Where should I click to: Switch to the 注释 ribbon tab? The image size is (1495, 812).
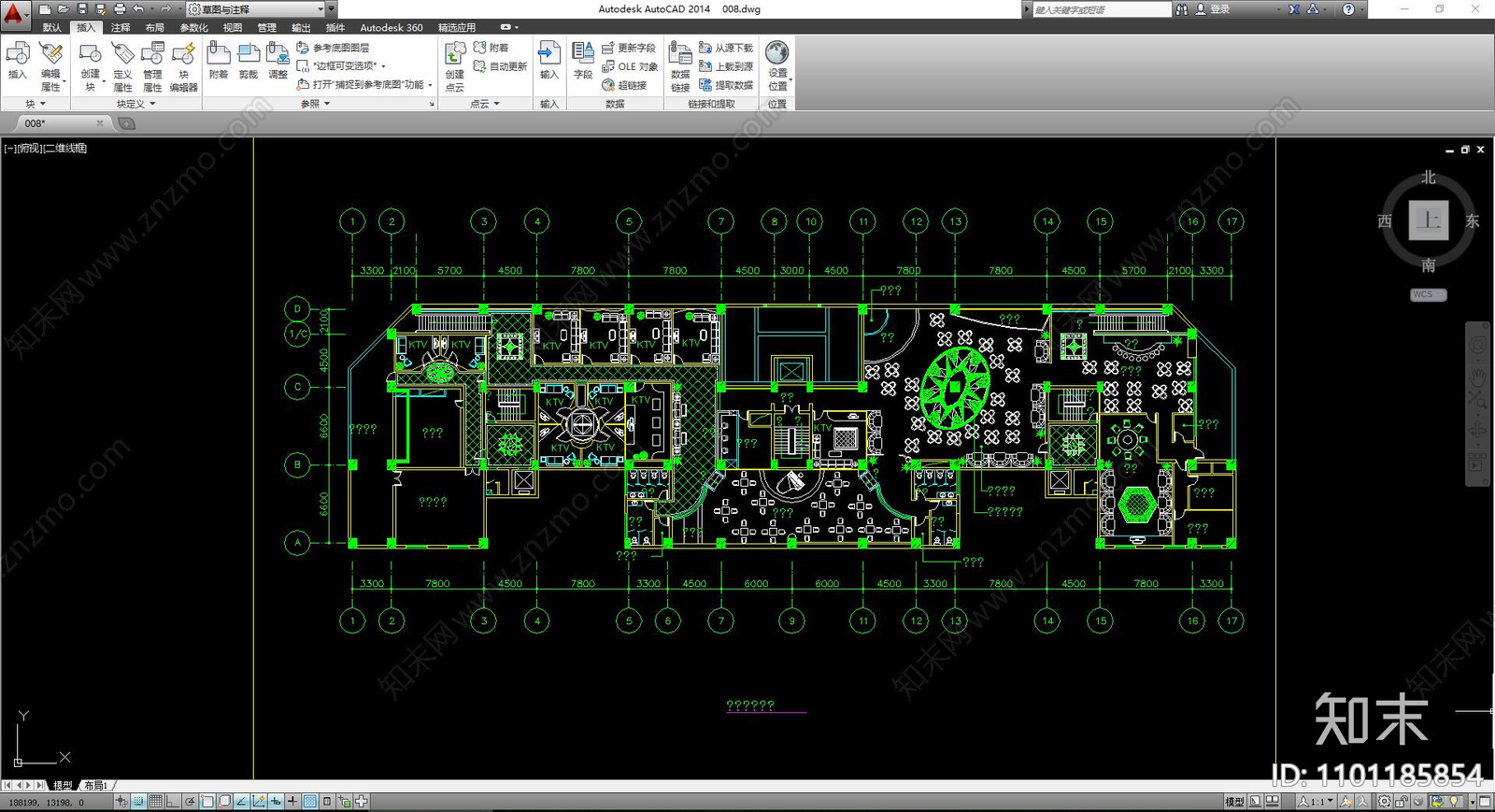point(121,28)
